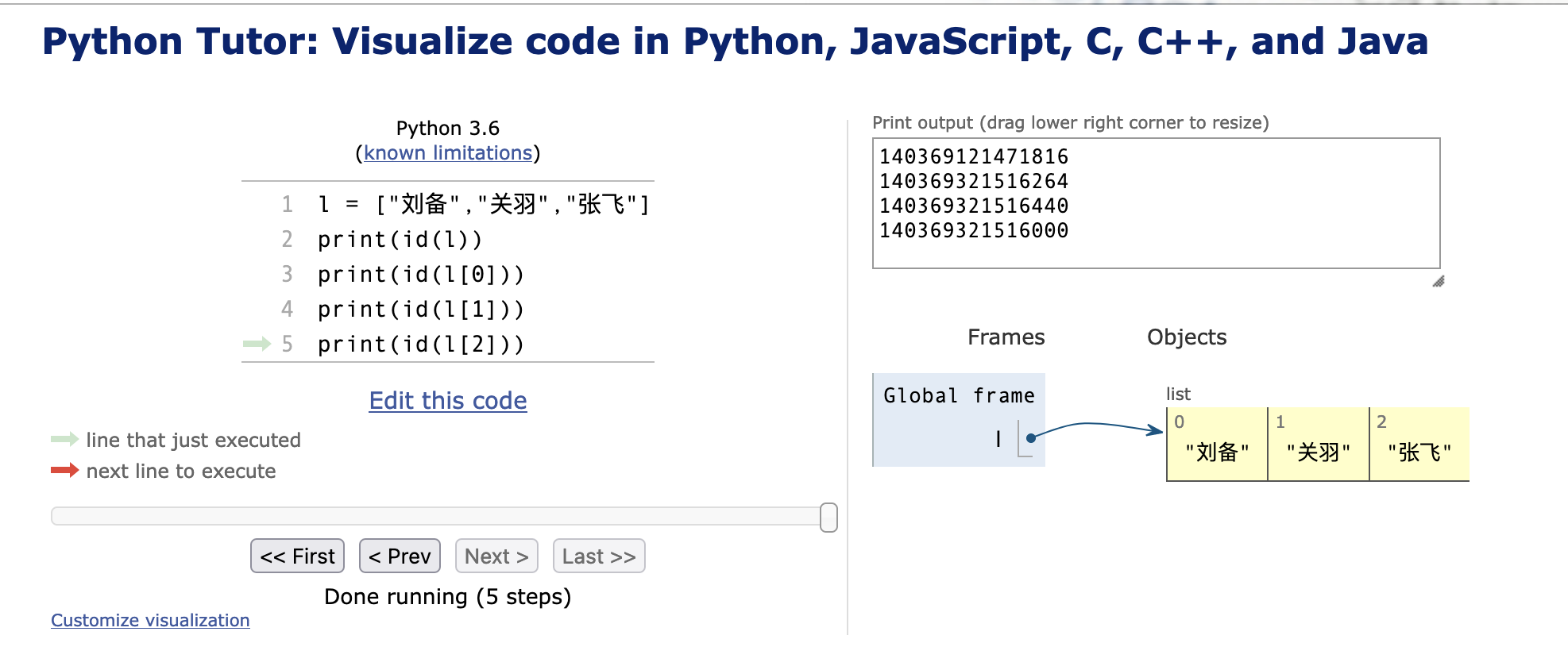Click the light green arrow legend icon

[x=64, y=439]
